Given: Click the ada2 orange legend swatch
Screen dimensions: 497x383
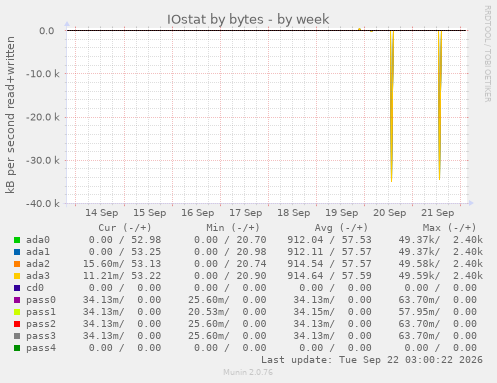Looking at the screenshot, I should 17,264.
